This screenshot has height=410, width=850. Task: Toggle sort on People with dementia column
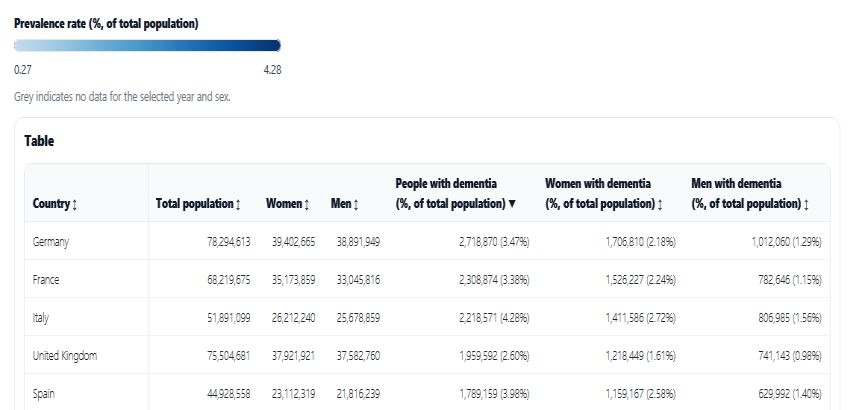click(455, 194)
